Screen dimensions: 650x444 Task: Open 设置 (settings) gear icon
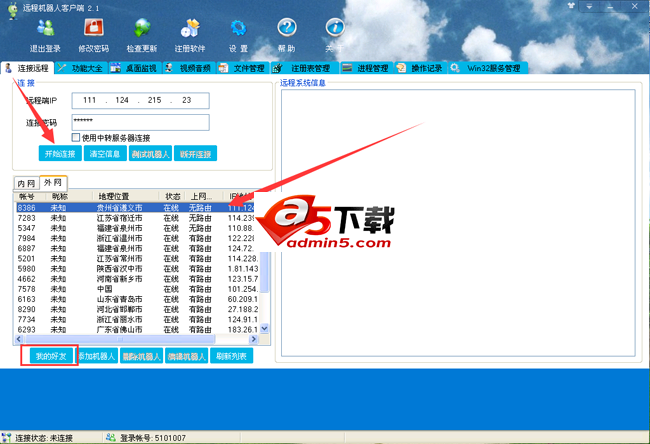(x=238, y=35)
